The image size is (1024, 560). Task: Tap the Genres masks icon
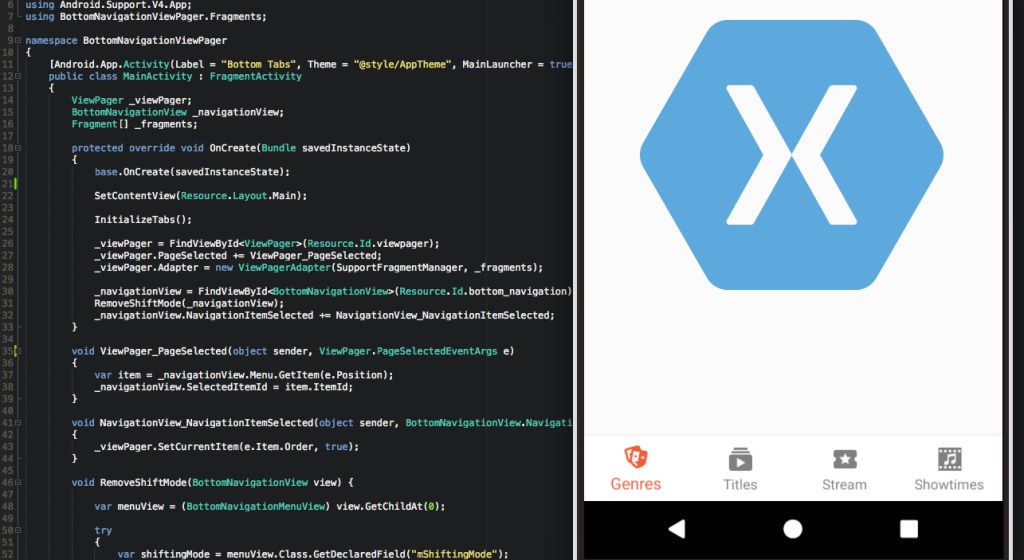pos(635,458)
